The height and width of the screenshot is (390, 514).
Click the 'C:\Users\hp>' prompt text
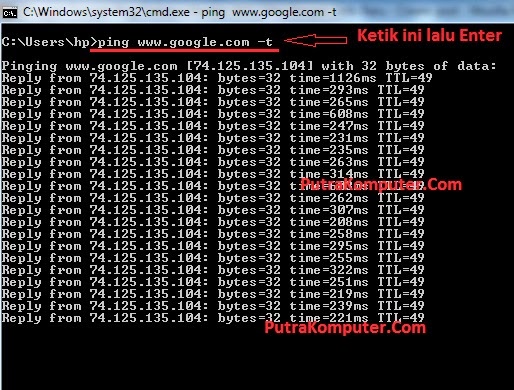[49, 42]
